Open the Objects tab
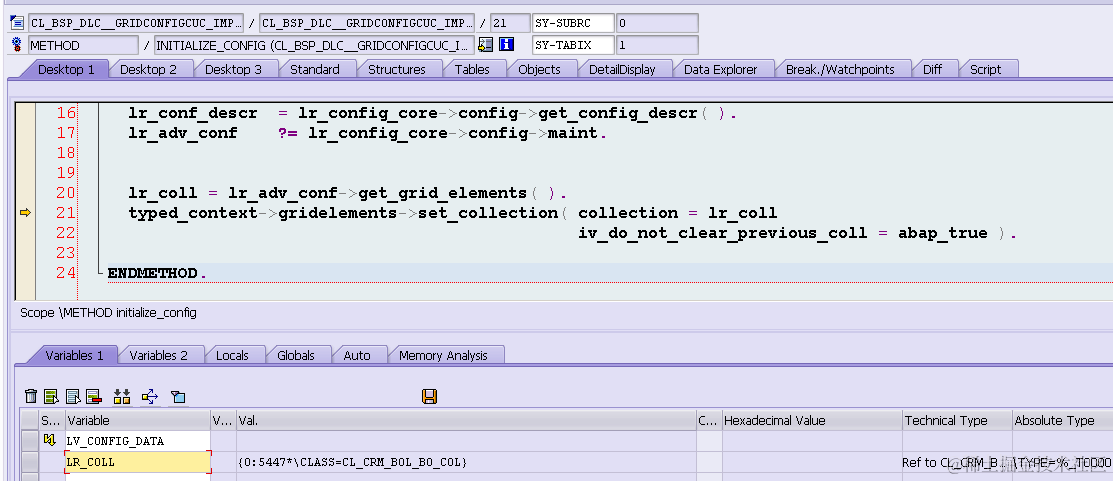This screenshot has width=1113, height=481. pyautogui.click(x=539, y=70)
